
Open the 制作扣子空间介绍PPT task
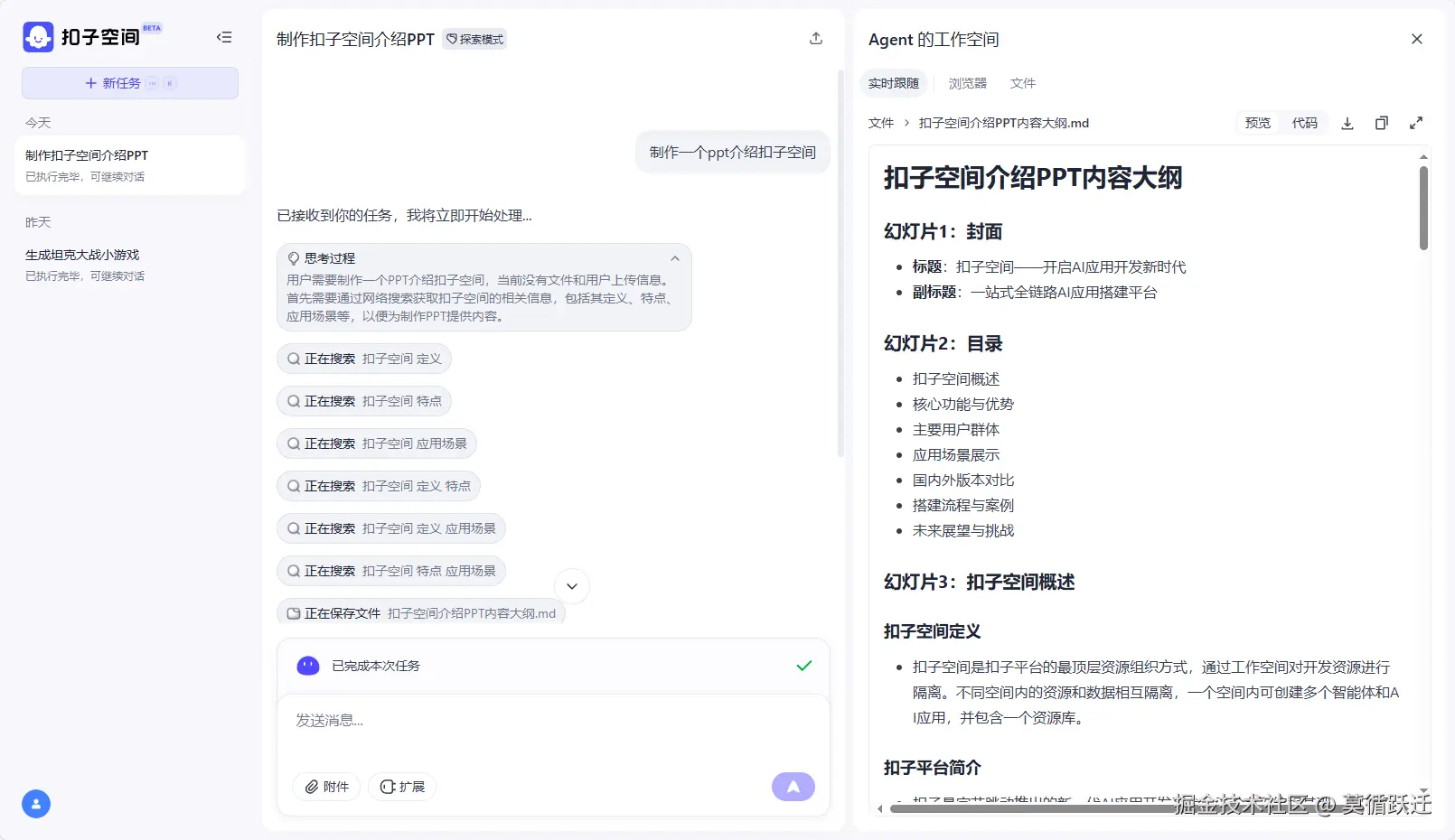coord(130,165)
